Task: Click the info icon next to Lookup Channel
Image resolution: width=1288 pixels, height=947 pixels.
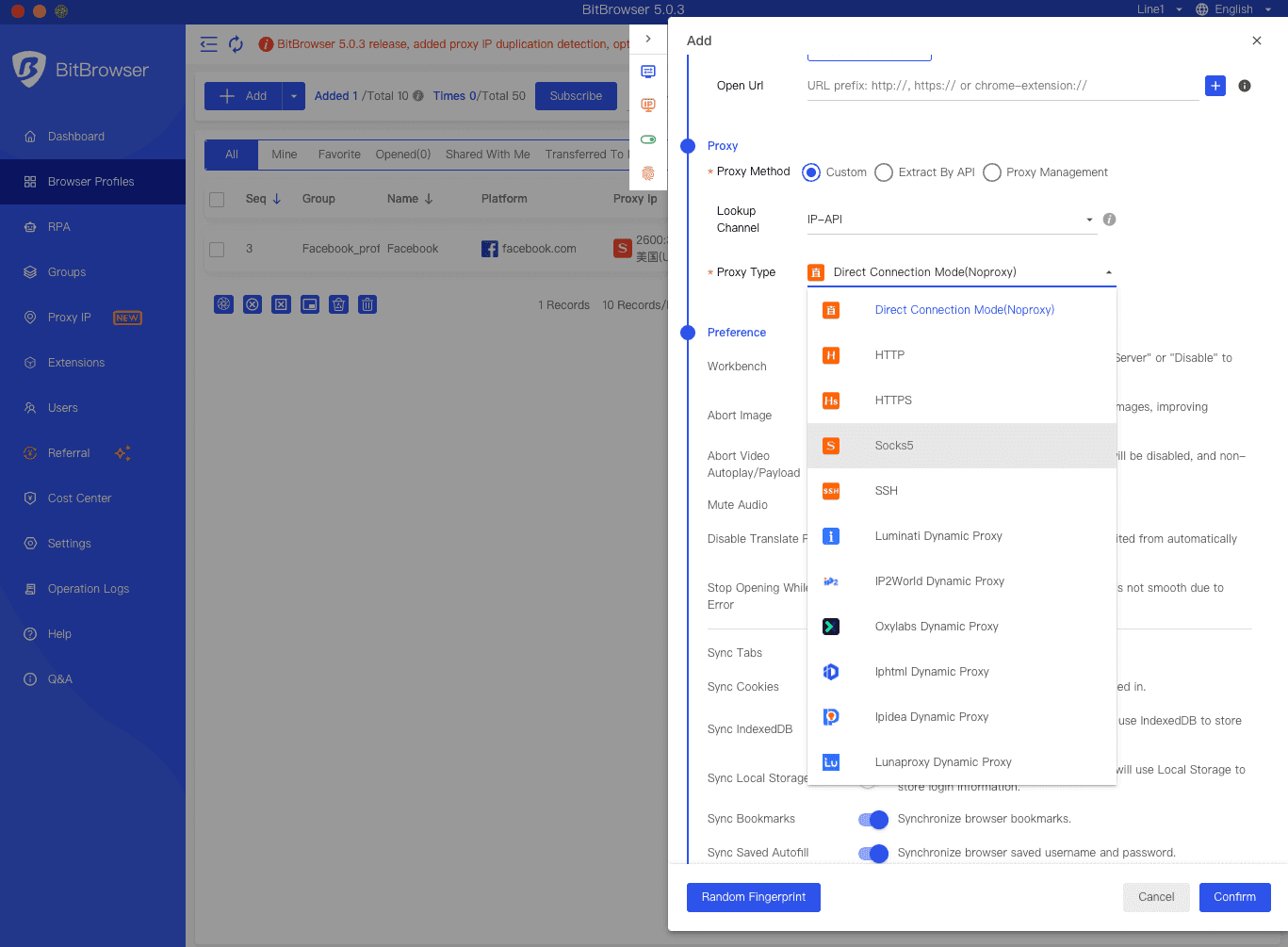Action: point(1109,220)
